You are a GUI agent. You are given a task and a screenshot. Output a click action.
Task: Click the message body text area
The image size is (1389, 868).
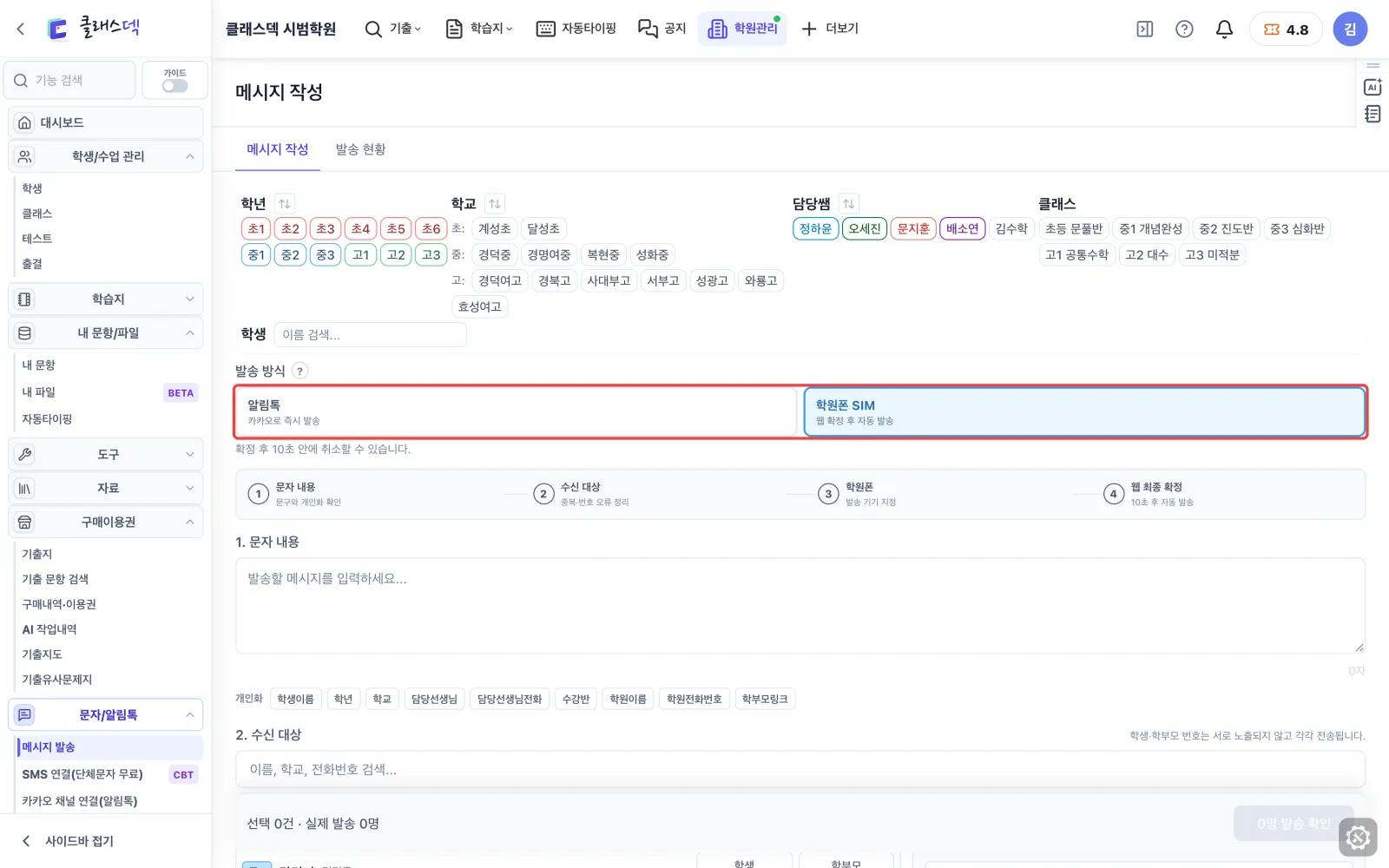(800, 606)
